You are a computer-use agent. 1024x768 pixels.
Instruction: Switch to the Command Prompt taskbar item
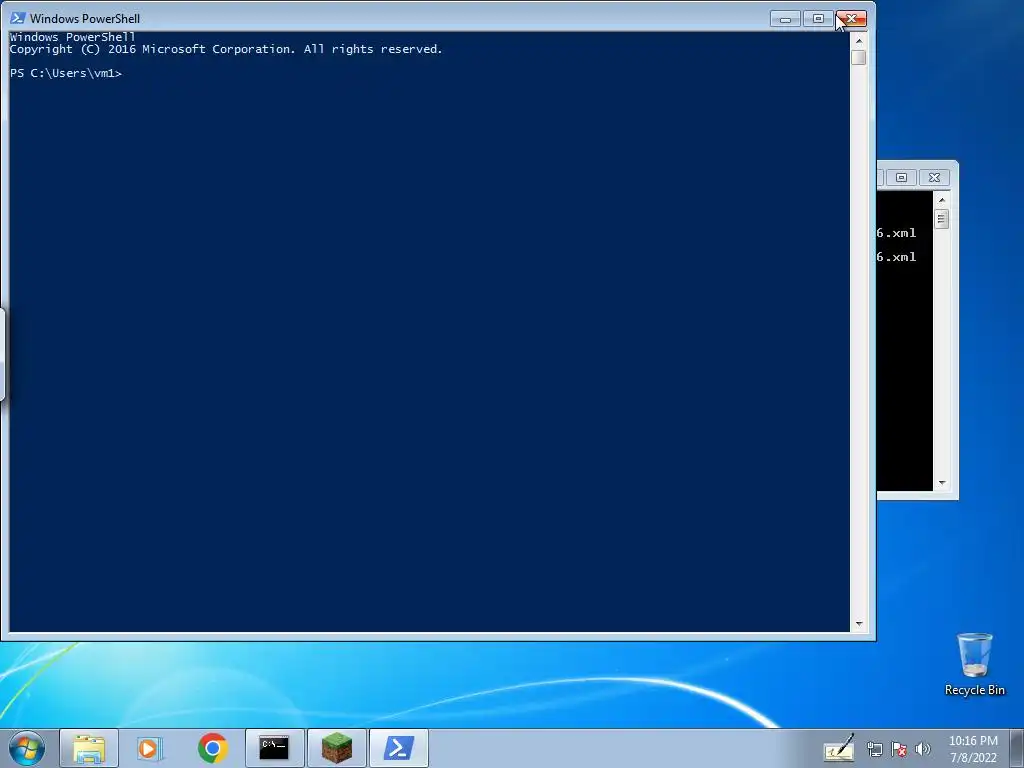coord(274,748)
